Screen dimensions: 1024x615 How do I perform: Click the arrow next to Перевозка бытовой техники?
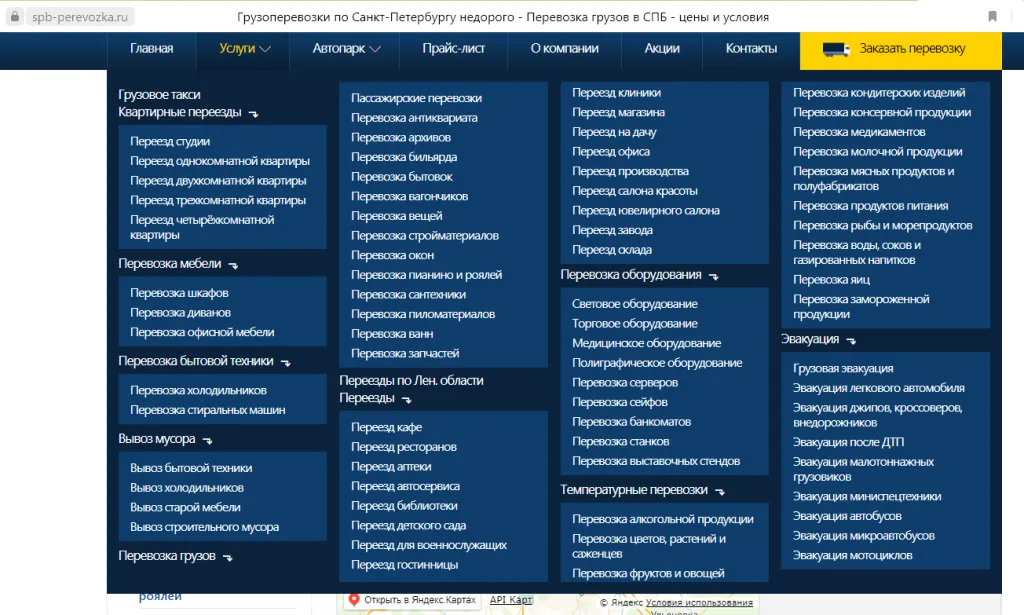point(285,363)
